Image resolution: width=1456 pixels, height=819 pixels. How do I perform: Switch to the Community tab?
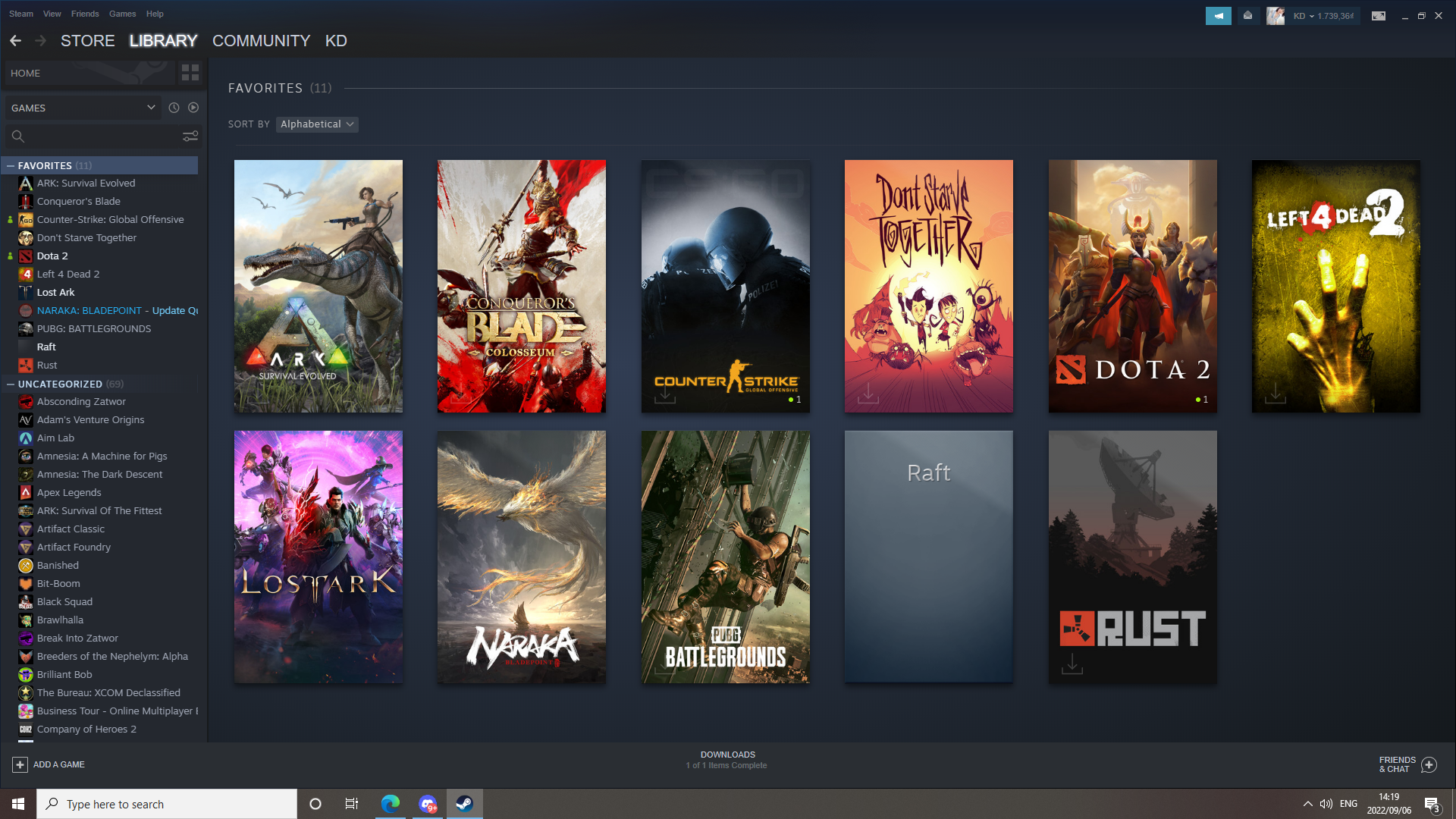(261, 41)
